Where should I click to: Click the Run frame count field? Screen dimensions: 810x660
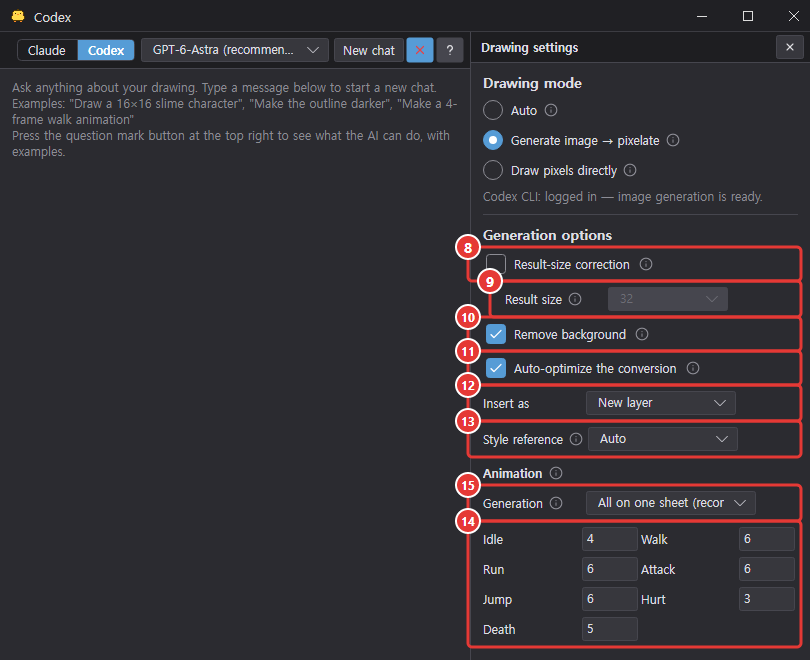point(610,569)
